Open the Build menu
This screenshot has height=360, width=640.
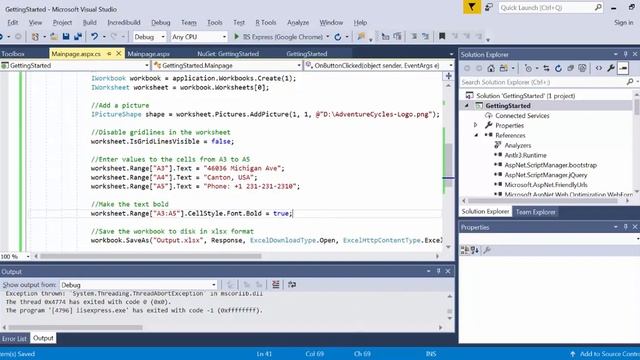coord(89,22)
